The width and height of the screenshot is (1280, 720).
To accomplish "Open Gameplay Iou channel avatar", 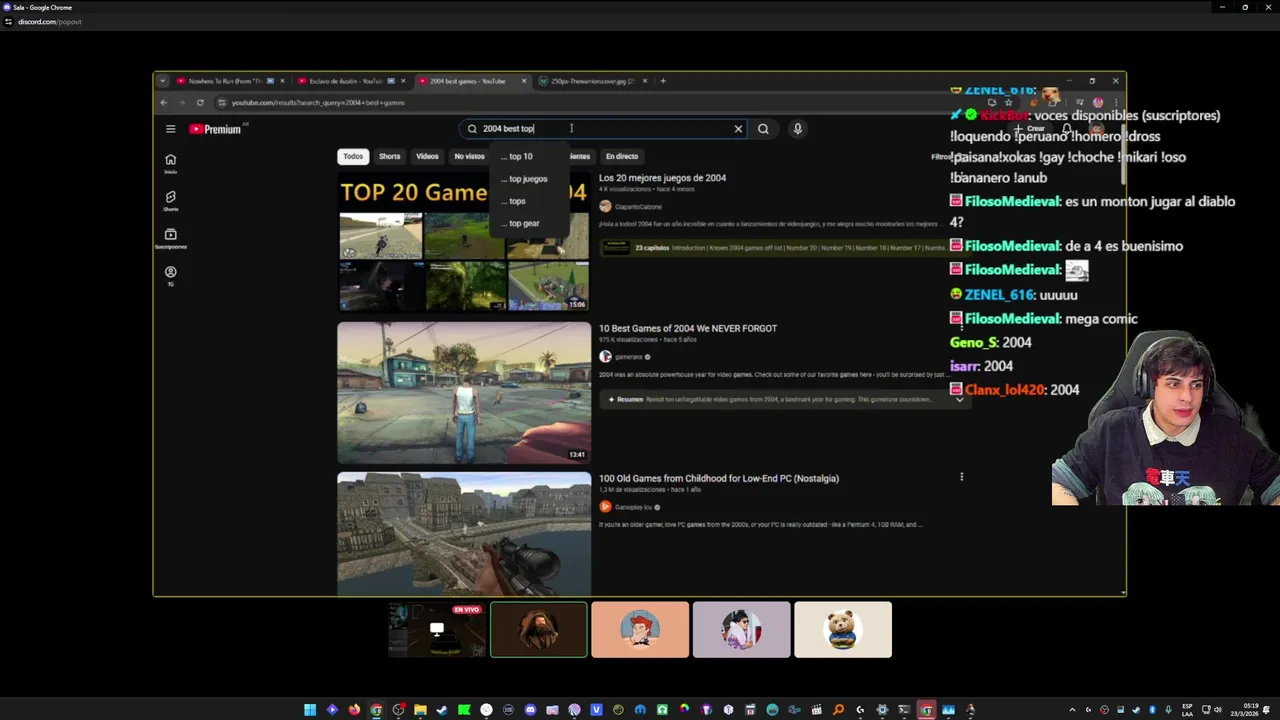I will click(x=605, y=507).
